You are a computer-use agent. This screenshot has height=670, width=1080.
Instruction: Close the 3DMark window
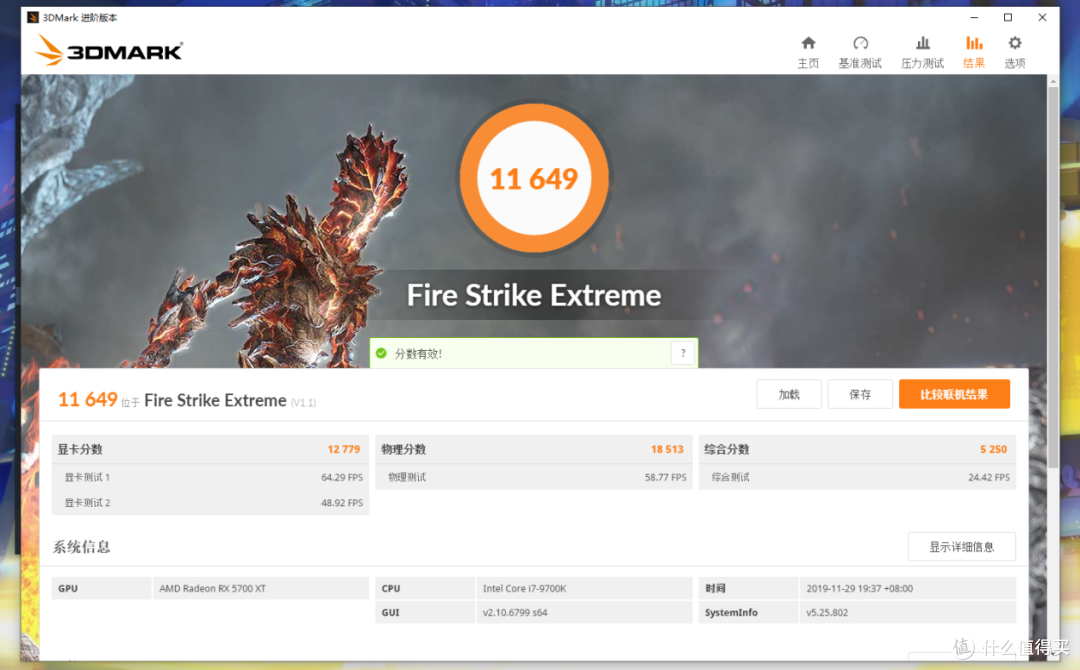click(x=1042, y=17)
